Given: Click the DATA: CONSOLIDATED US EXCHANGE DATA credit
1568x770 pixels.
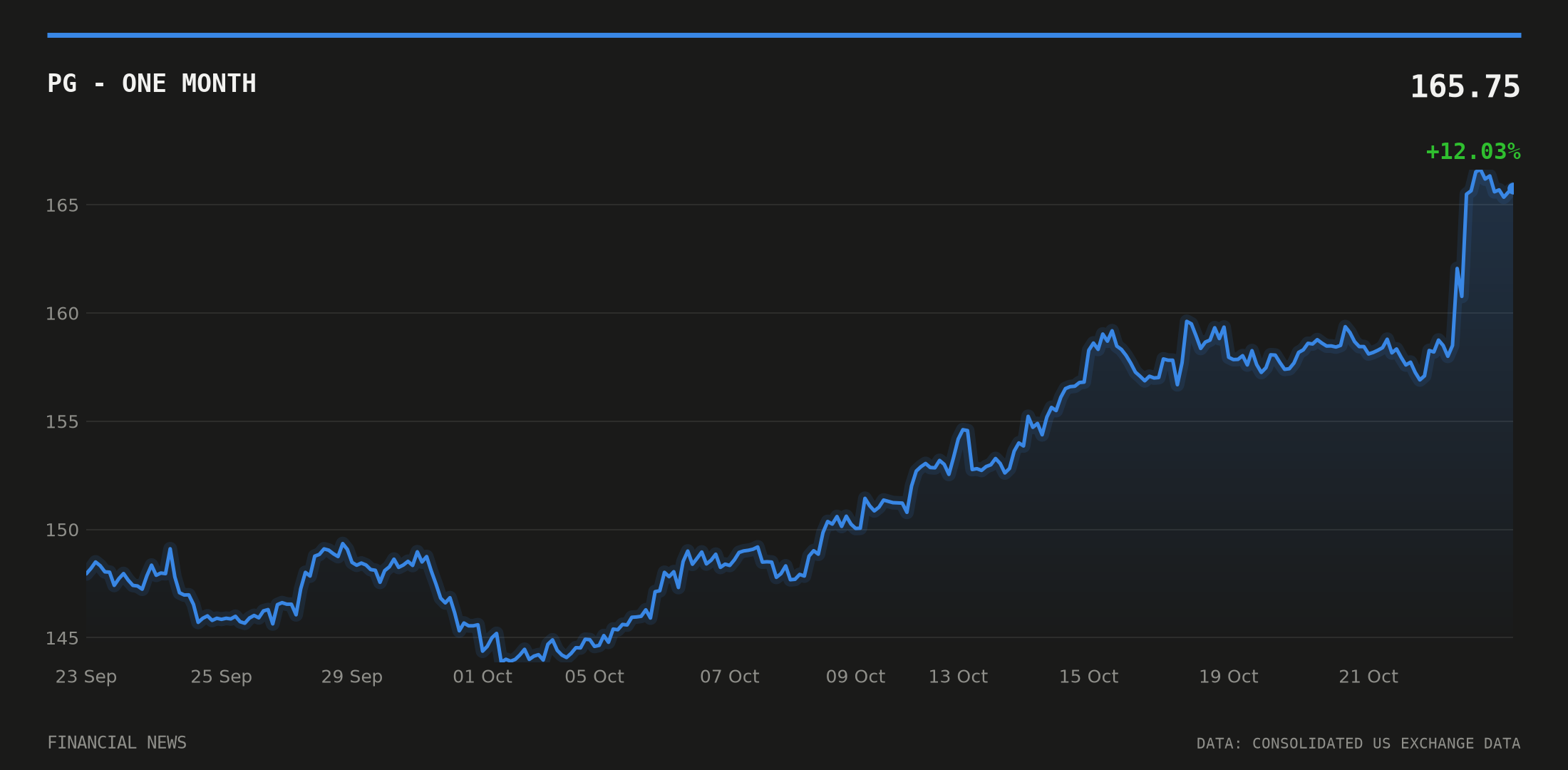Looking at the screenshot, I should (1358, 744).
